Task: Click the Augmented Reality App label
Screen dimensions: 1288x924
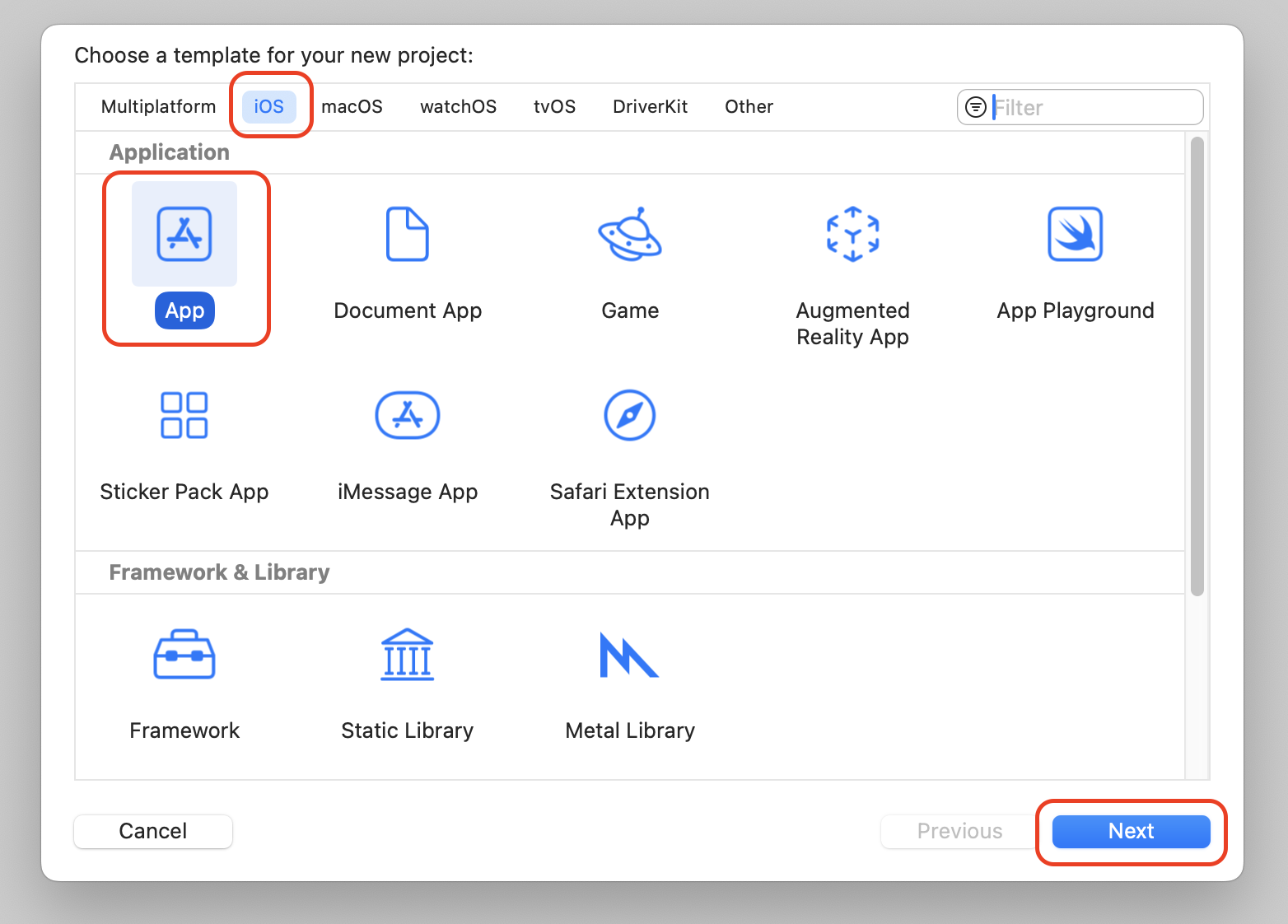Action: [x=853, y=324]
